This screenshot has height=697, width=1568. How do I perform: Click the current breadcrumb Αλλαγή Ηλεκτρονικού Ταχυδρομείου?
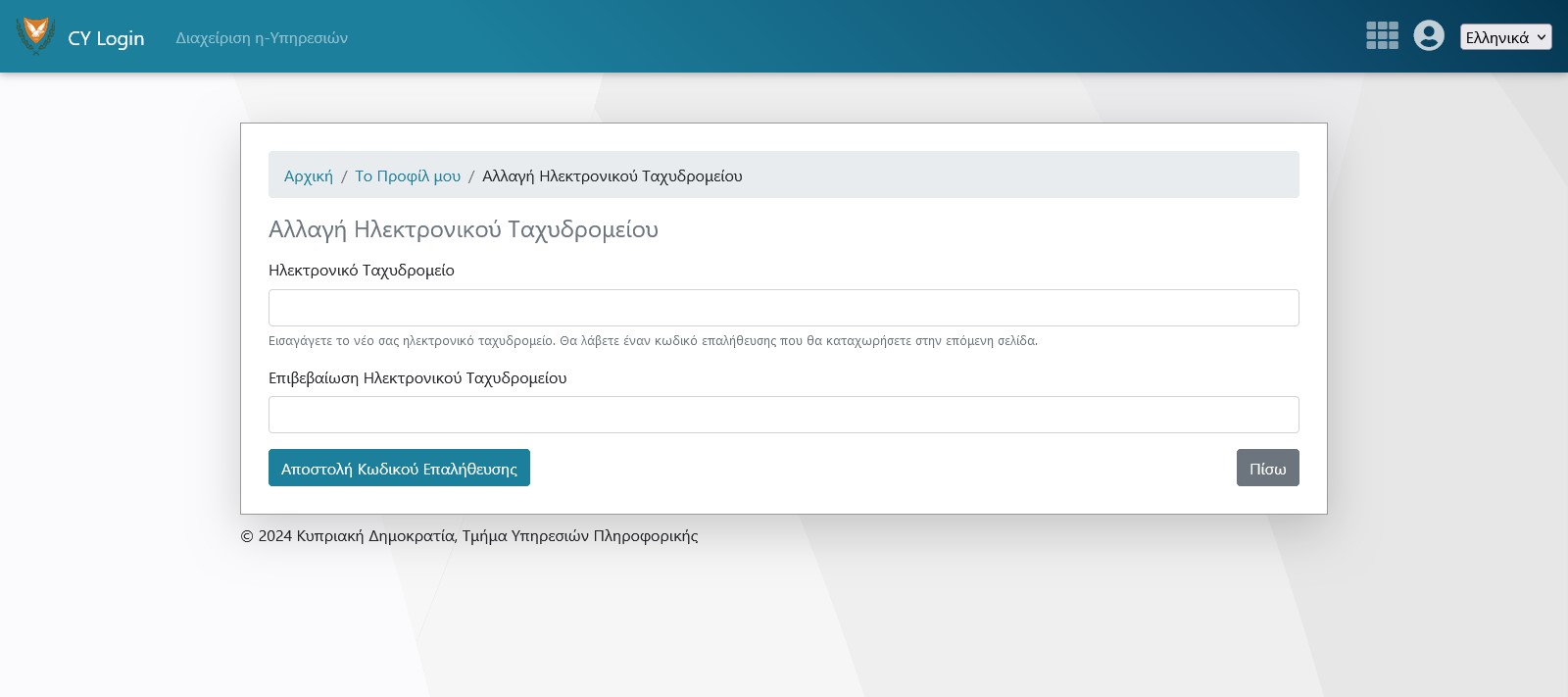tap(612, 176)
